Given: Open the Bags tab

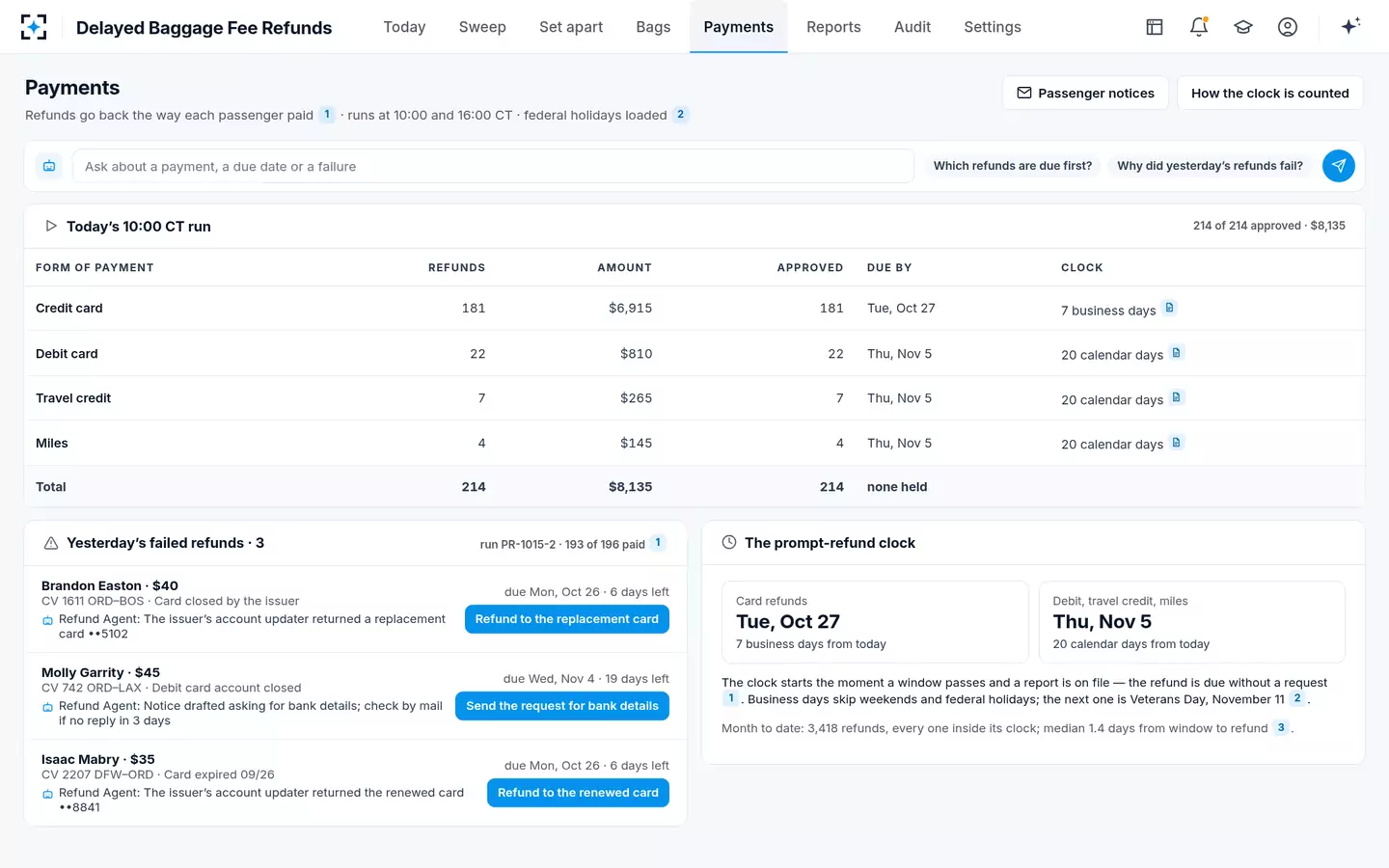Looking at the screenshot, I should coord(653,27).
